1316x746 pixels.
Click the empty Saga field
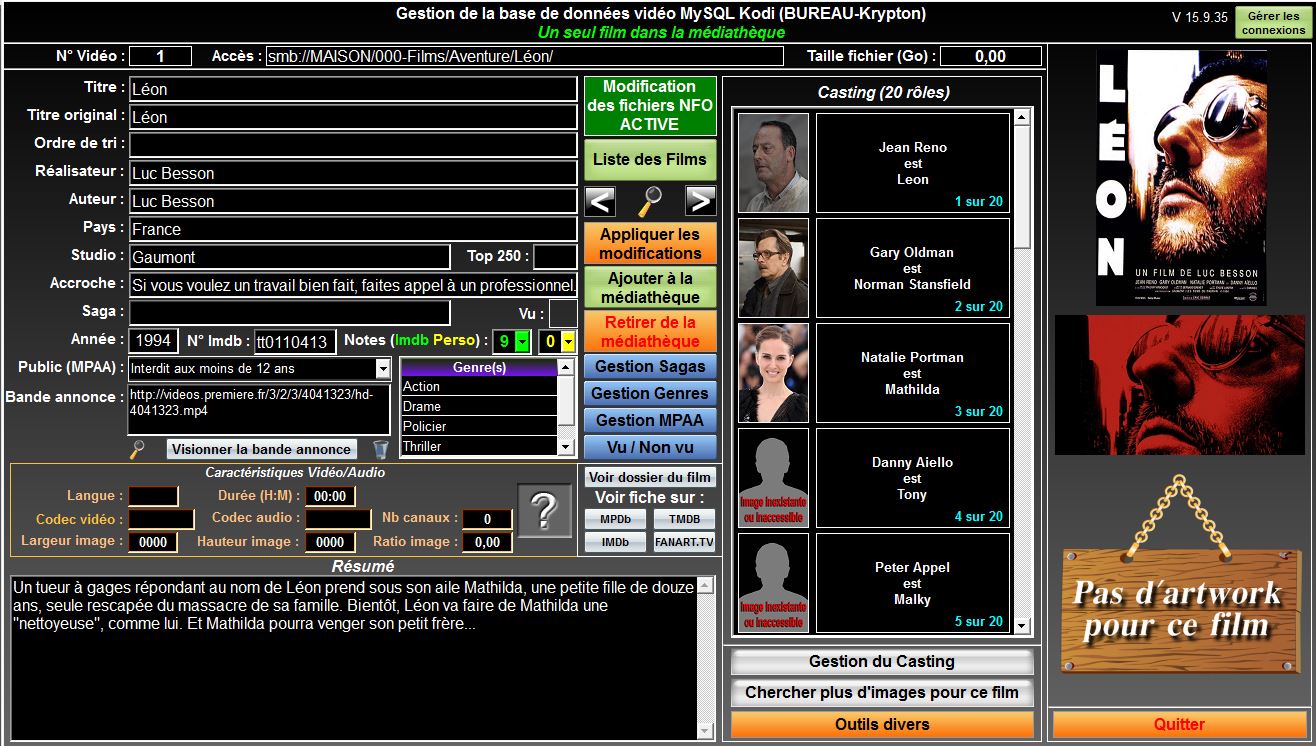pyautogui.click(x=290, y=313)
